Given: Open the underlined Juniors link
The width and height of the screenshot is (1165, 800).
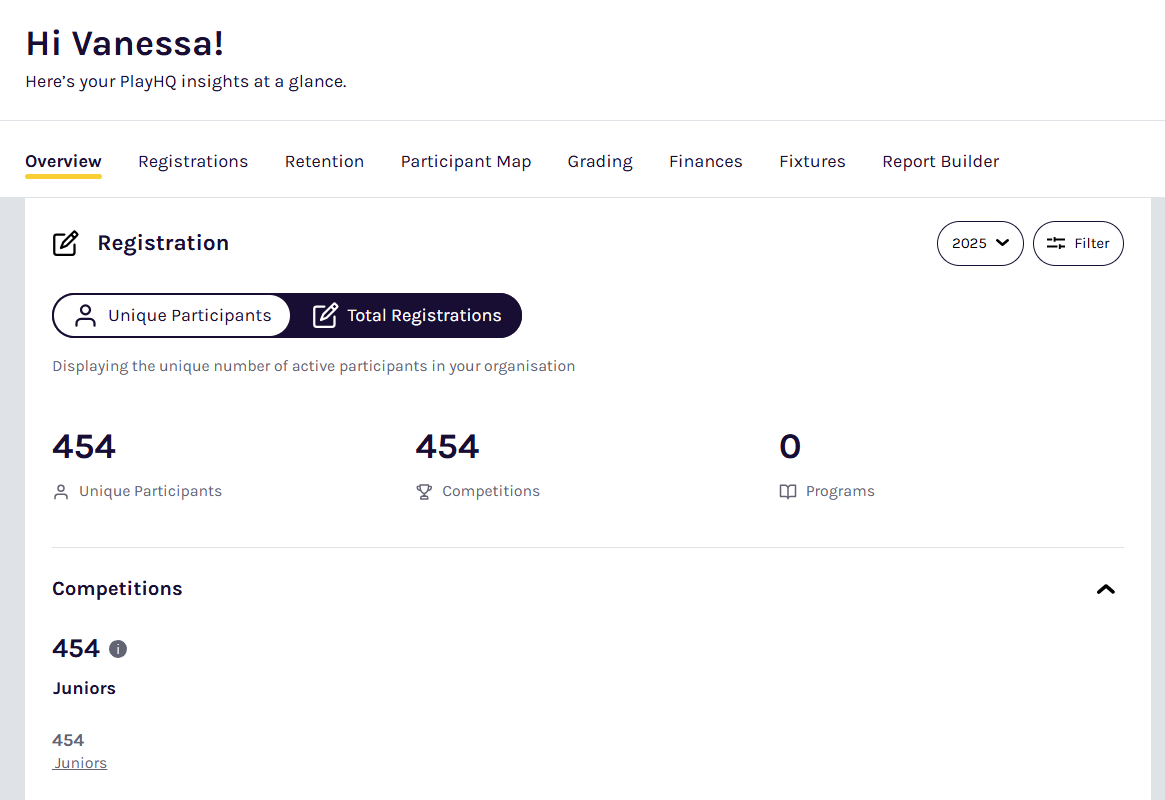Looking at the screenshot, I should 80,763.
